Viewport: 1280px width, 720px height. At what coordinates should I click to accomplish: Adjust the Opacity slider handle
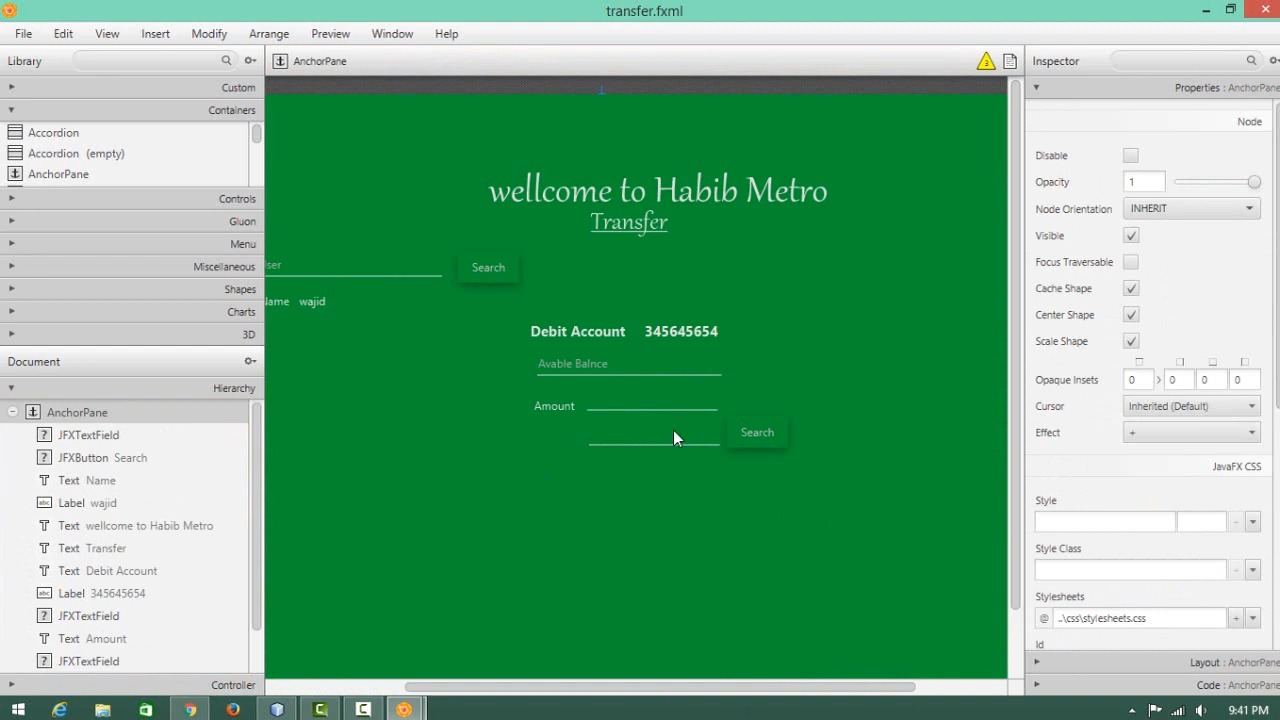(1254, 182)
